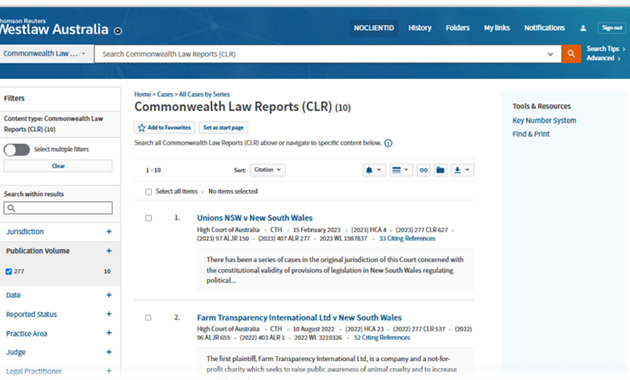This screenshot has height=380, width=630.
Task: Click the Westlaw Australia logo
Action: (54, 27)
